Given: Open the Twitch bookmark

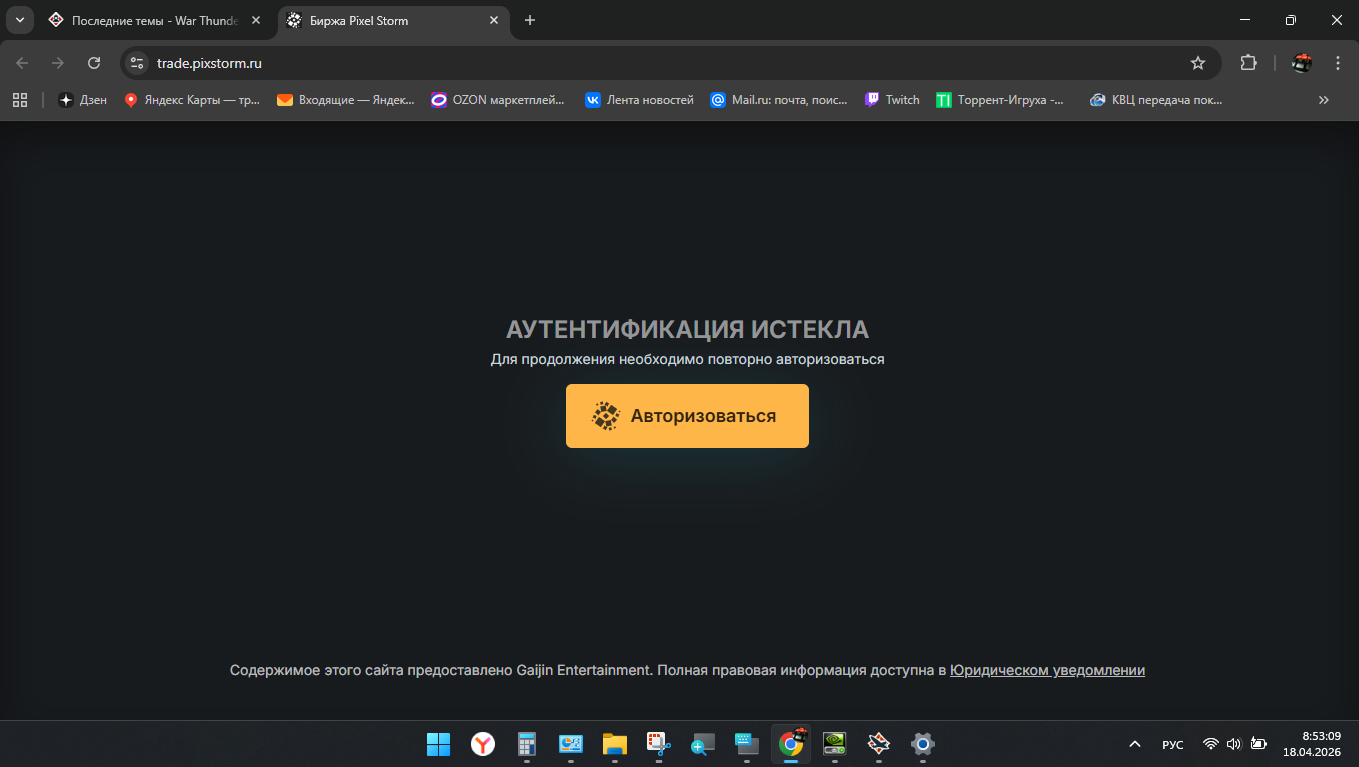Looking at the screenshot, I should pyautogui.click(x=892, y=100).
